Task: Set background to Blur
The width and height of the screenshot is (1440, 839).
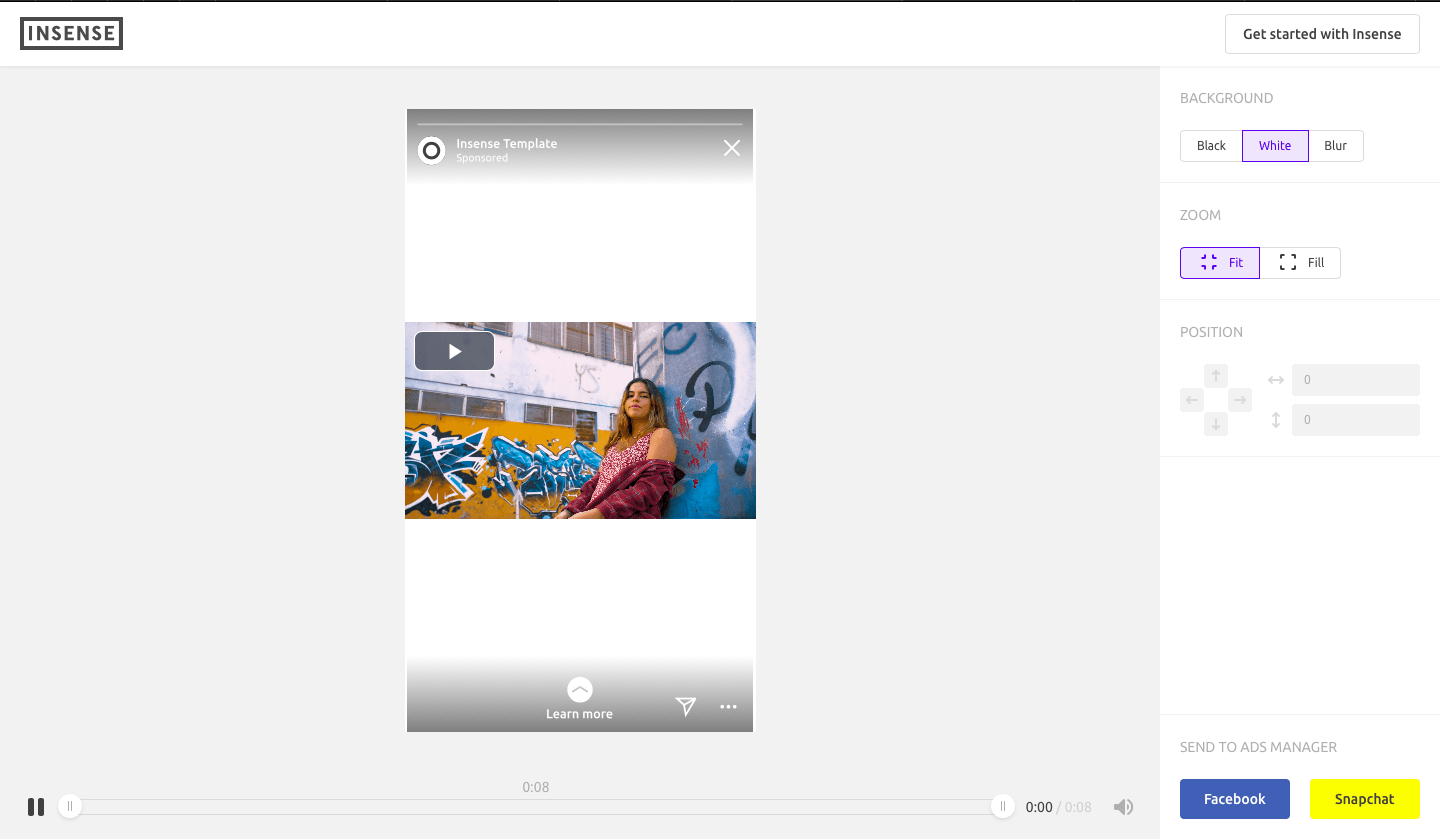Action: pyautogui.click(x=1335, y=146)
